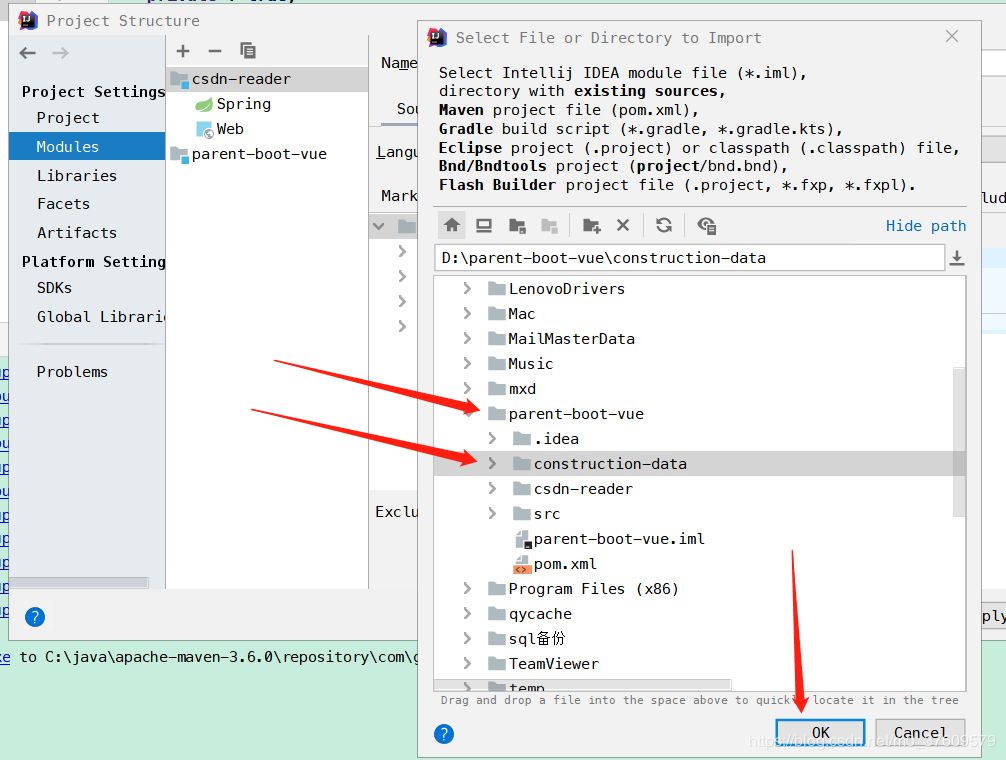Screen dimensions: 1006x760
Task: Close the import dialog
Action: tap(952, 37)
